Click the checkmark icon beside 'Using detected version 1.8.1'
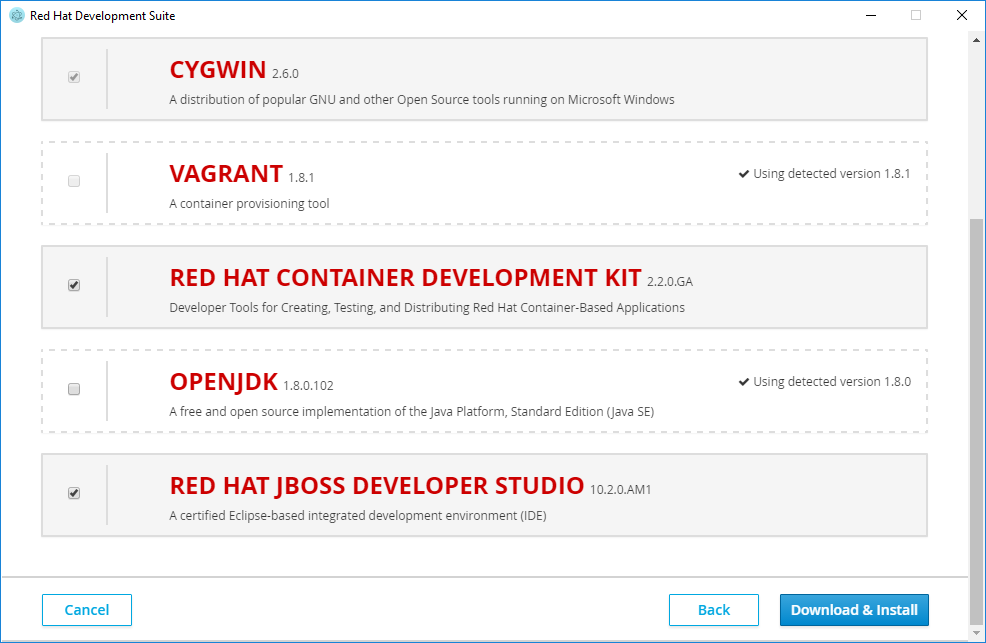Screen dimensions: 986x643 (744, 174)
